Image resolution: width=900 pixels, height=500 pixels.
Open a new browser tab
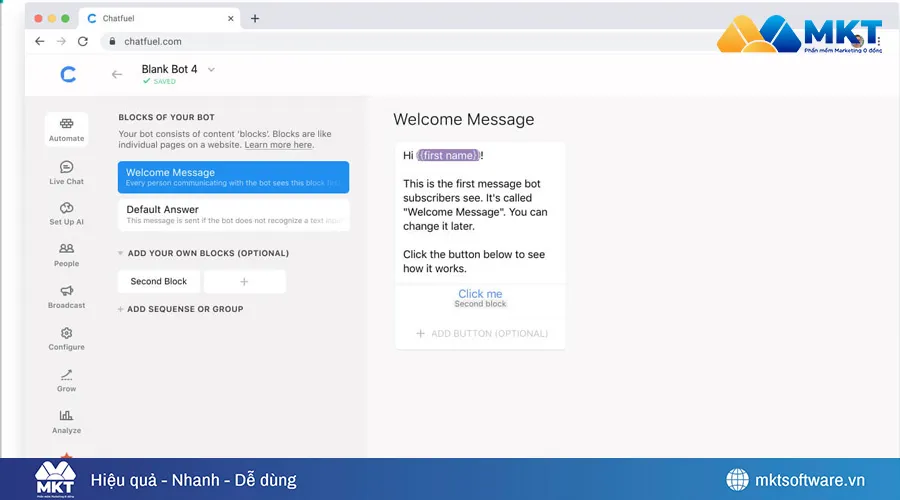(255, 18)
